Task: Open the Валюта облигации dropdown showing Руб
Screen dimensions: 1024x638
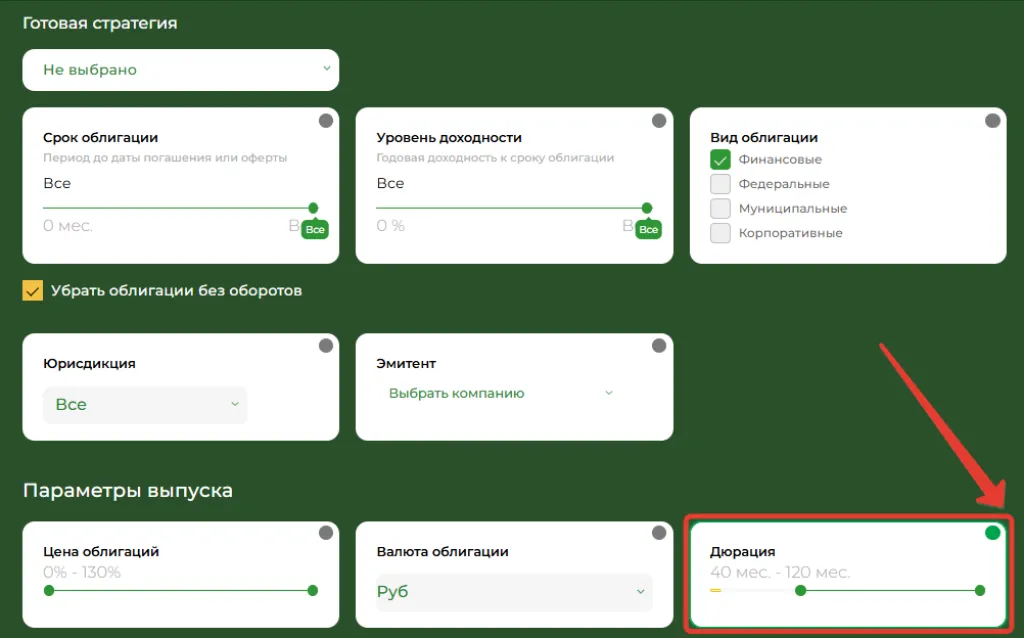Action: [515, 592]
